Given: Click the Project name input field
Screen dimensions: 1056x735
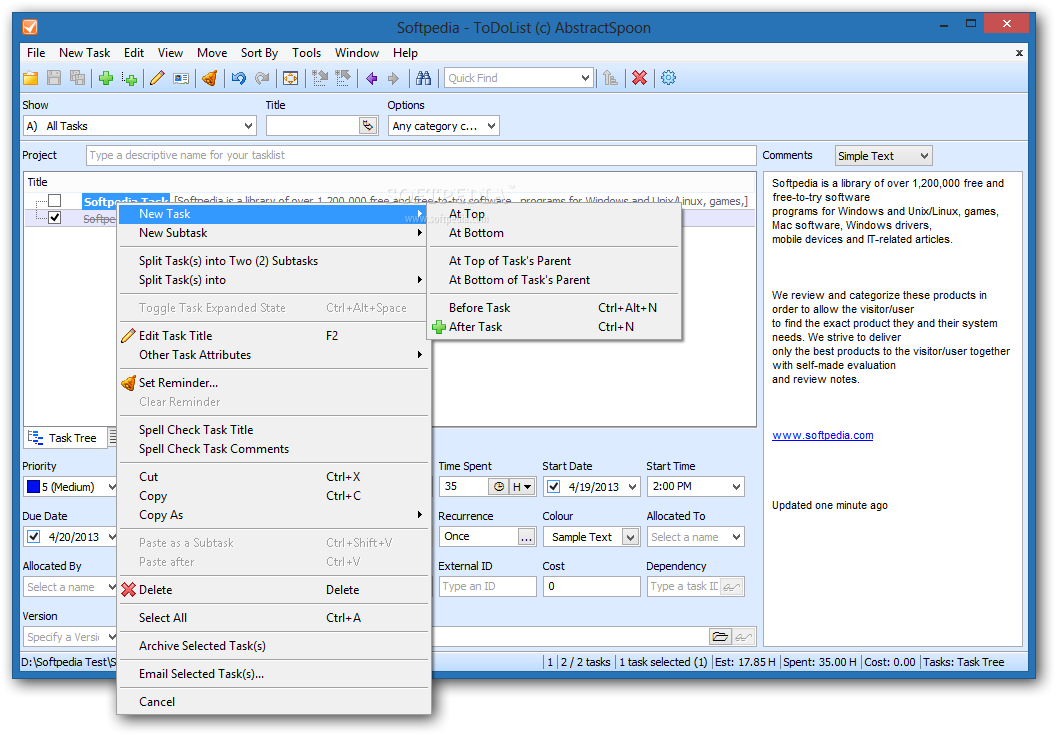Looking at the screenshot, I should coord(421,156).
